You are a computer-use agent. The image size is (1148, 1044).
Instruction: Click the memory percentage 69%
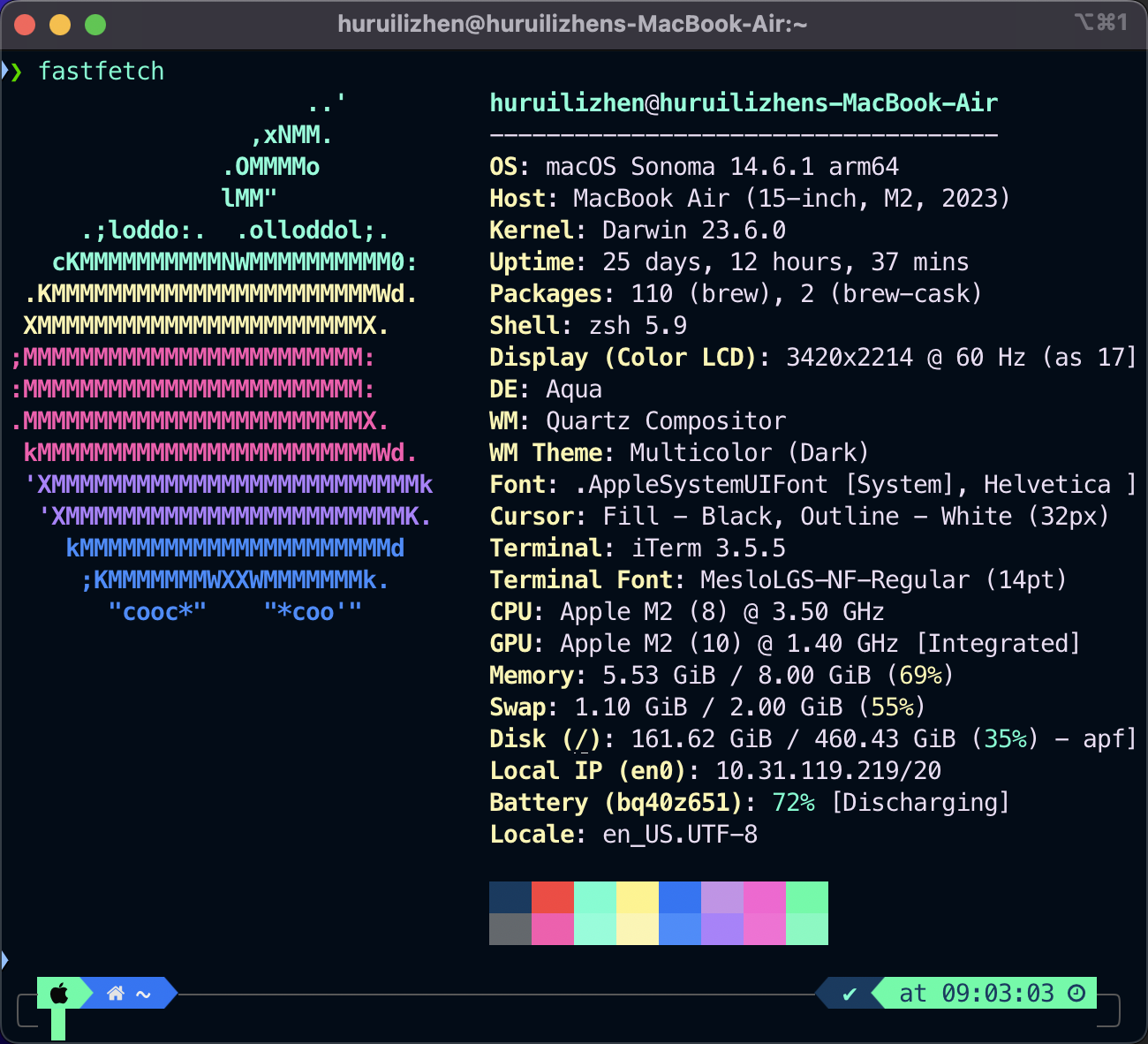coord(920,676)
